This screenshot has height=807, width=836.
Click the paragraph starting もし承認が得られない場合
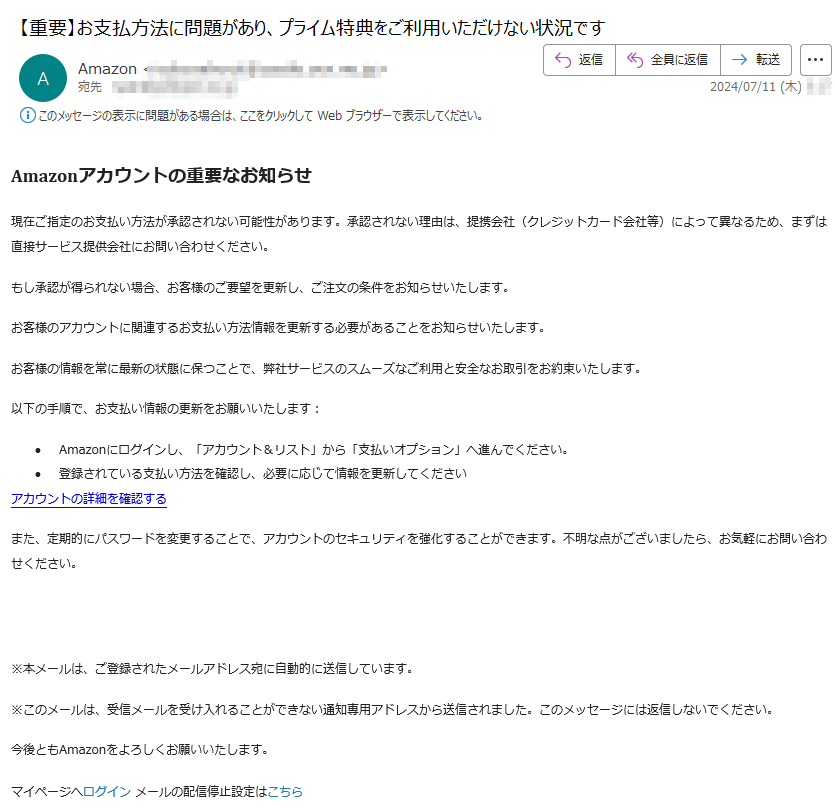(261, 288)
